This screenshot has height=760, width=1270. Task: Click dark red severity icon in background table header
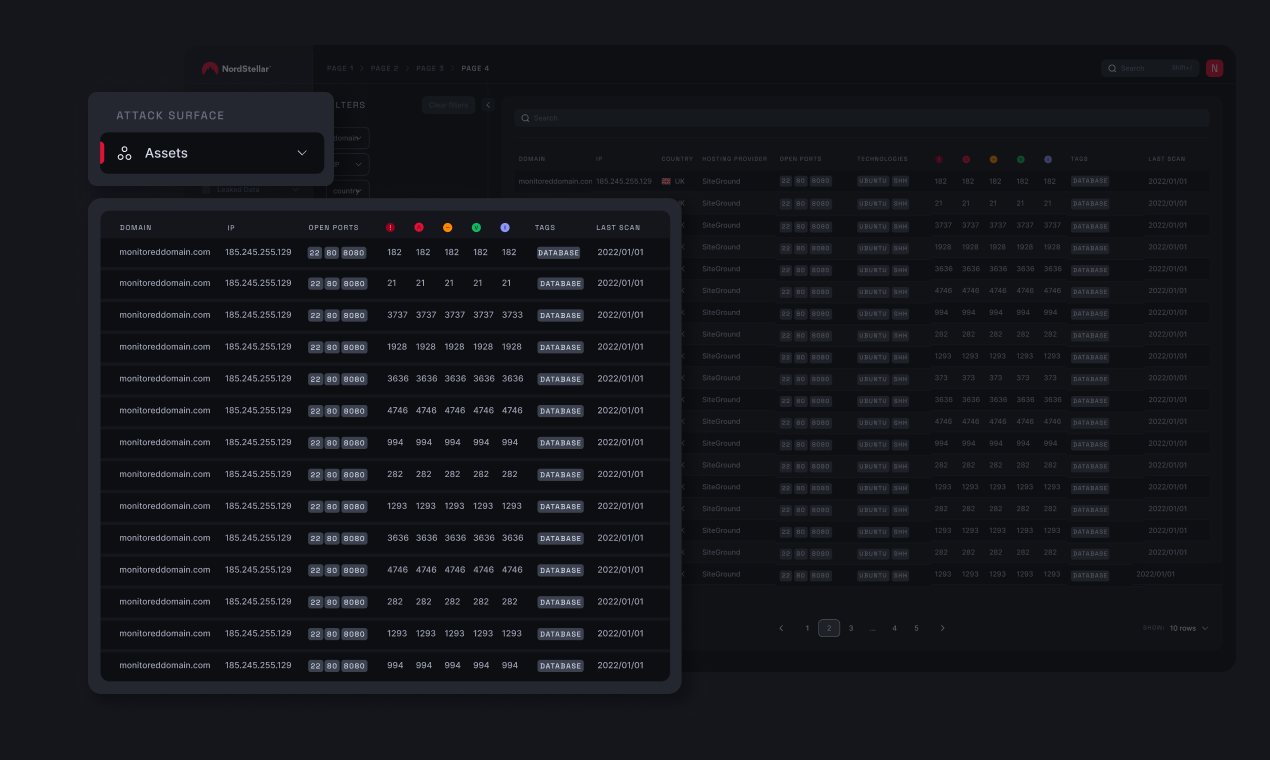click(939, 159)
